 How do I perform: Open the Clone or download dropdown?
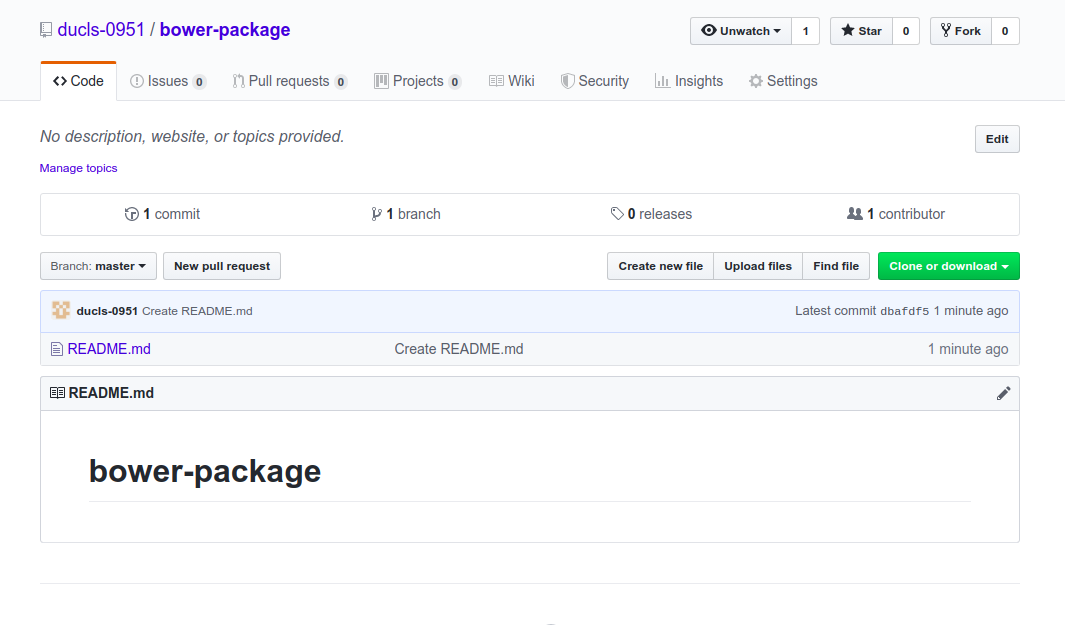[948, 266]
